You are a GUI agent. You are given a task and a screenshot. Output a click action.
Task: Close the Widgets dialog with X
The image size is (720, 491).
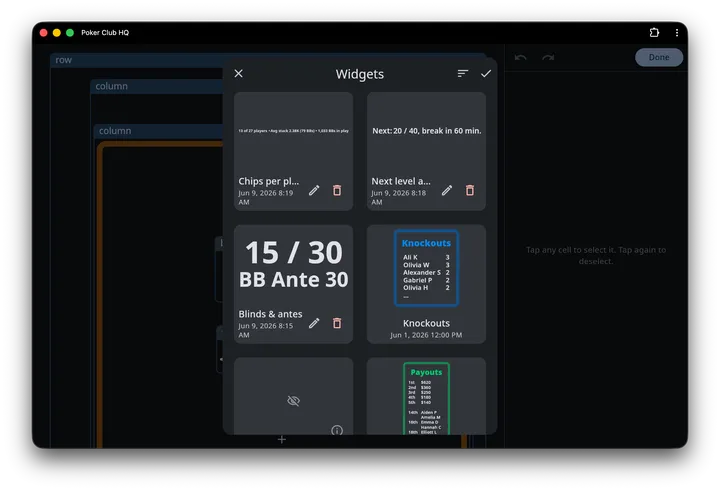point(238,73)
